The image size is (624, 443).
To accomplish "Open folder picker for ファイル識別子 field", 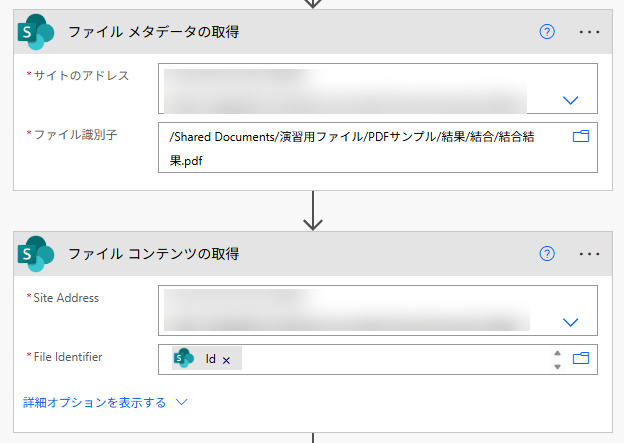I will tap(581, 137).
